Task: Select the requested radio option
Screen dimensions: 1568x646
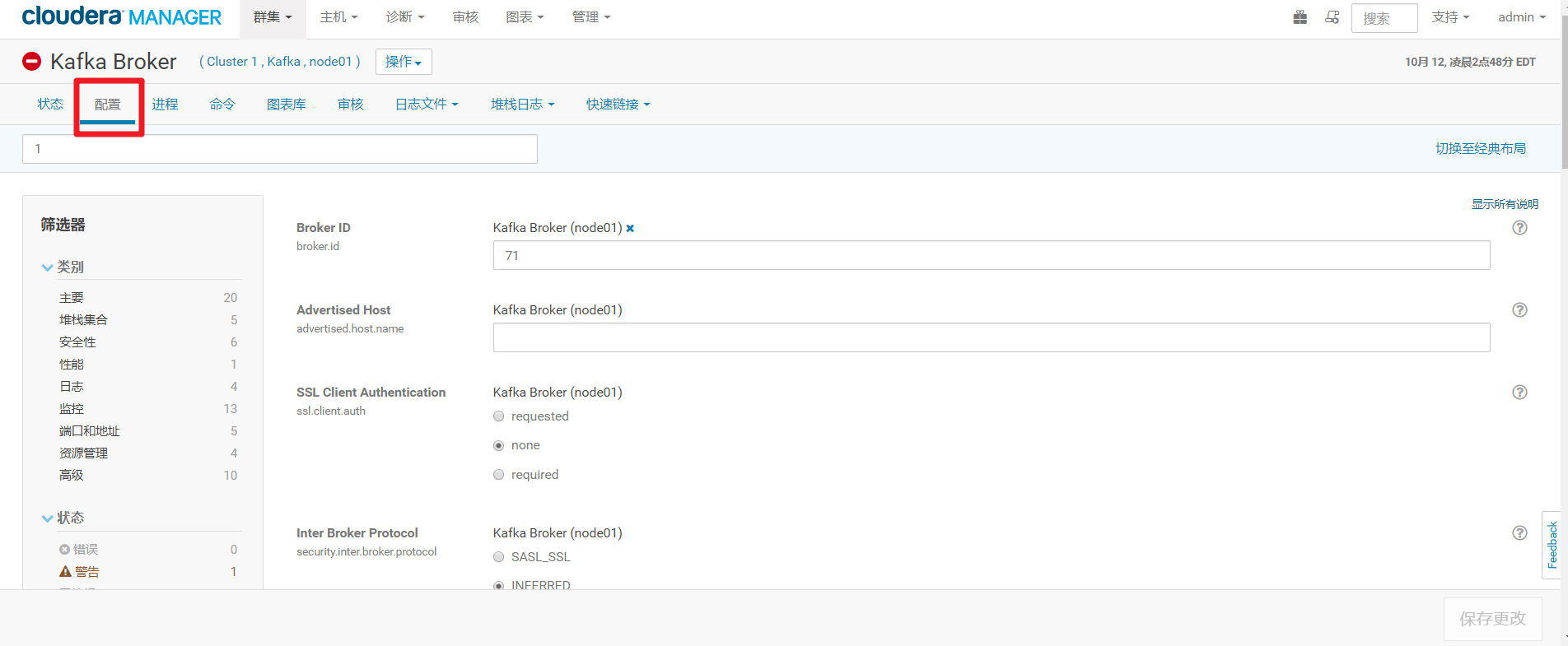Action: (498, 416)
